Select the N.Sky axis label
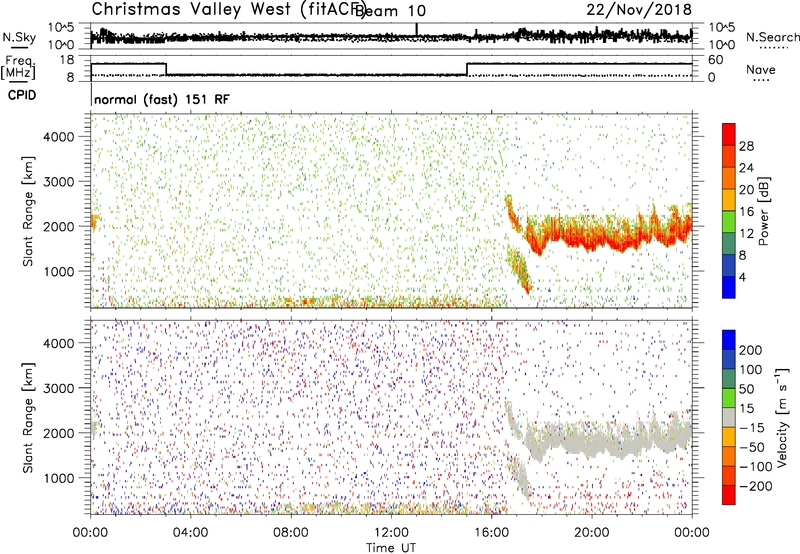Screen dimensions: 800x554 coord(19,37)
